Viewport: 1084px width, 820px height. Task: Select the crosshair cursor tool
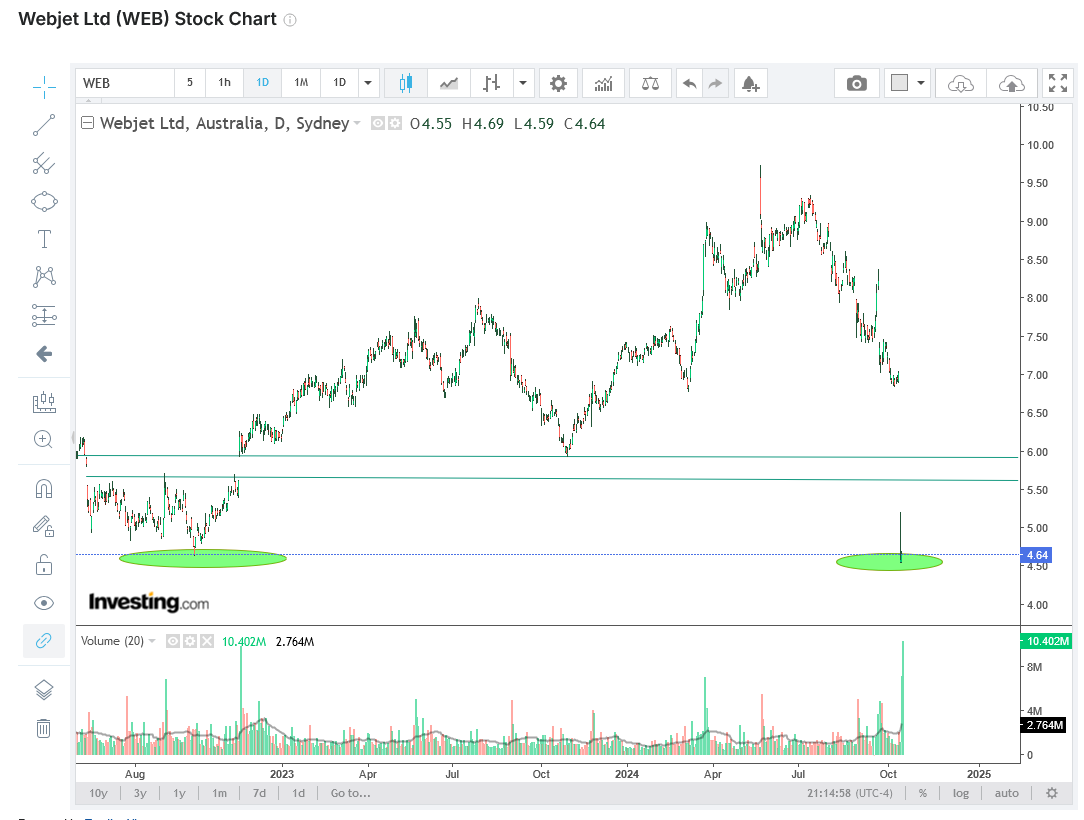point(44,87)
